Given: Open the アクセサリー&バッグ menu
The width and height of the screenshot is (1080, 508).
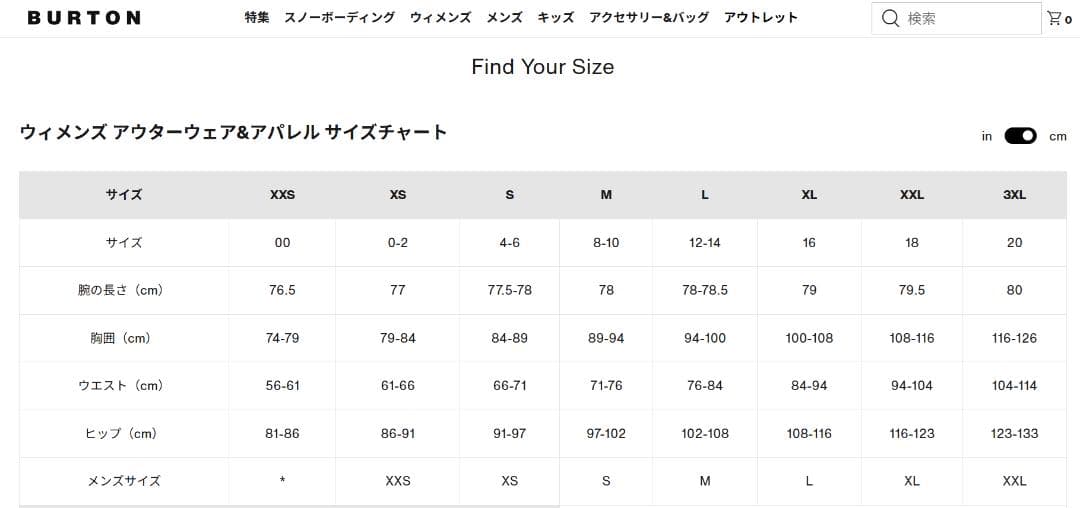Looking at the screenshot, I should click(x=648, y=18).
